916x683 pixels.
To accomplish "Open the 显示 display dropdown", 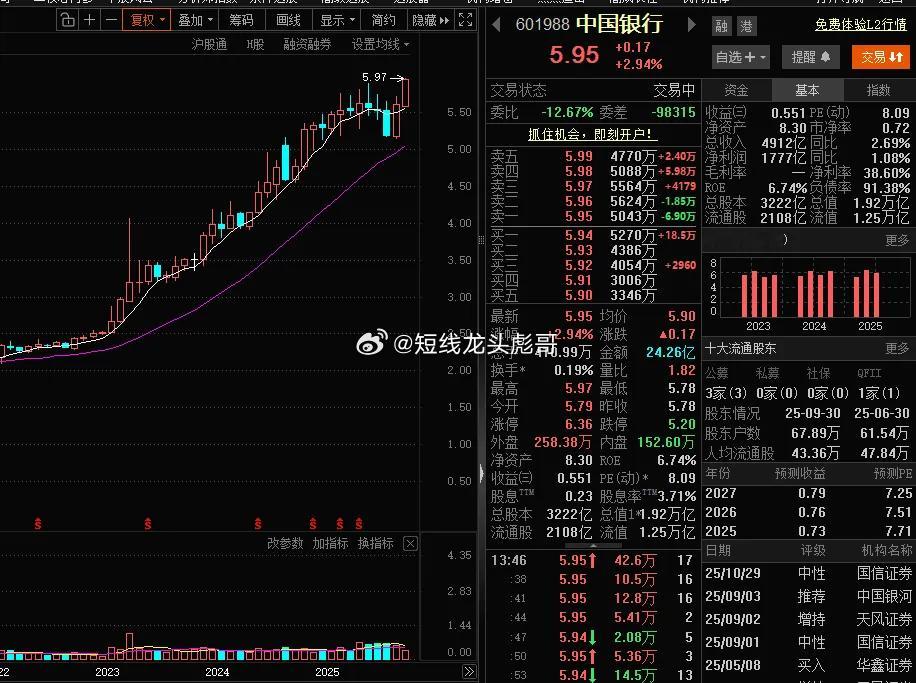I will [337, 20].
